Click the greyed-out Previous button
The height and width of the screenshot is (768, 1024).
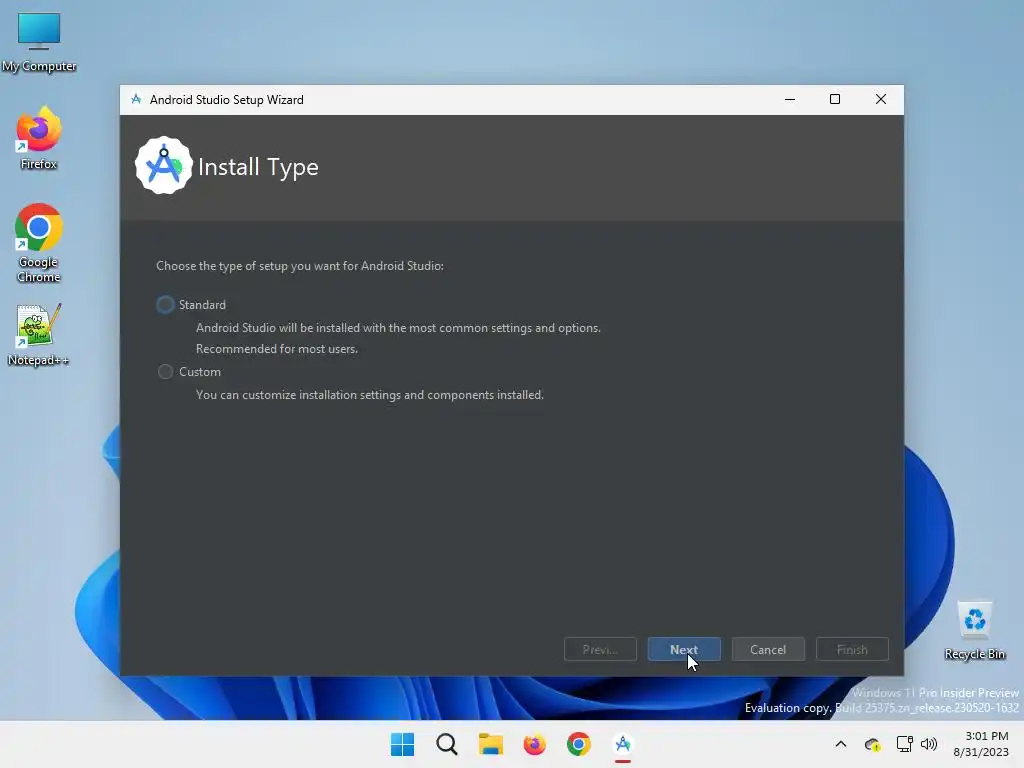(x=600, y=649)
